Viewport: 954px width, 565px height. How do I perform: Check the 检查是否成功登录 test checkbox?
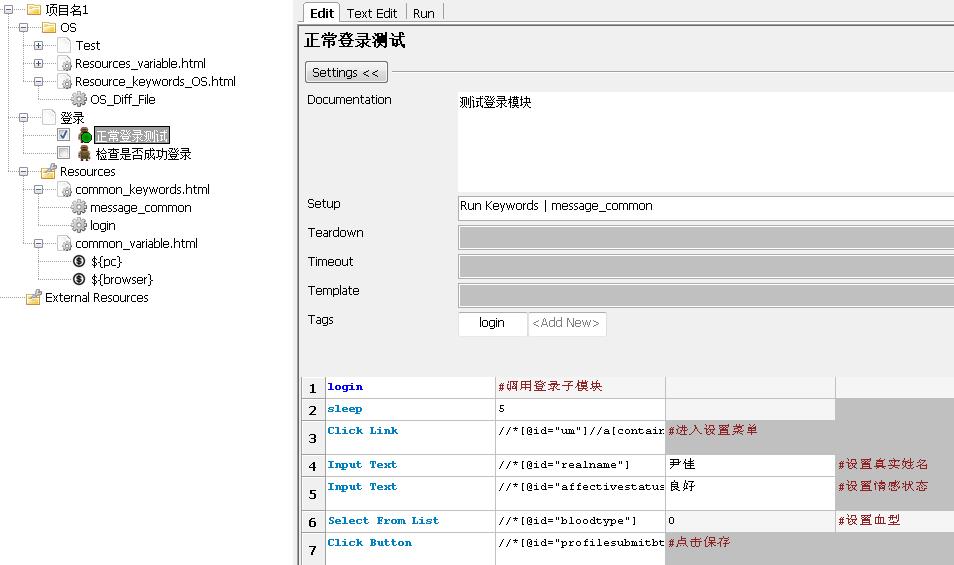[63, 153]
